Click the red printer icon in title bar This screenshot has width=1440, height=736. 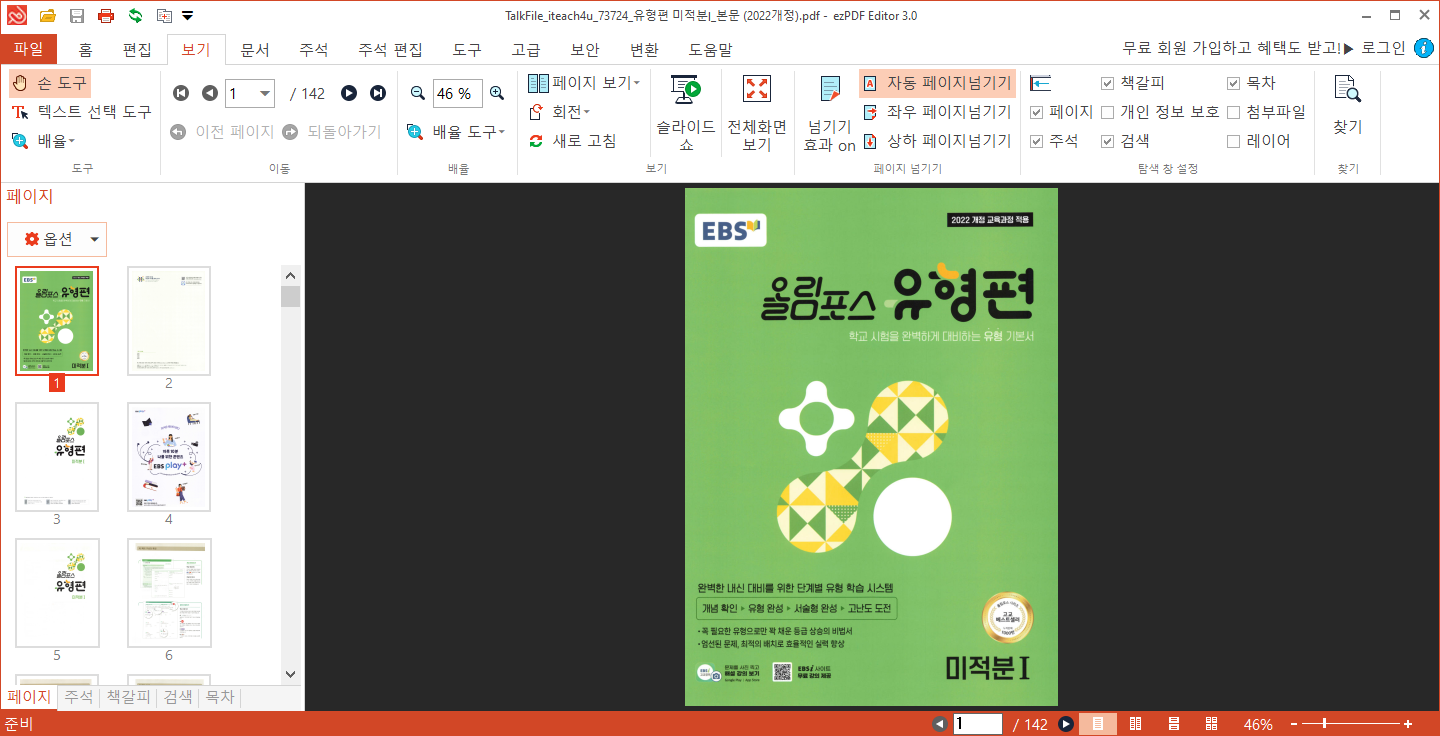(x=105, y=15)
